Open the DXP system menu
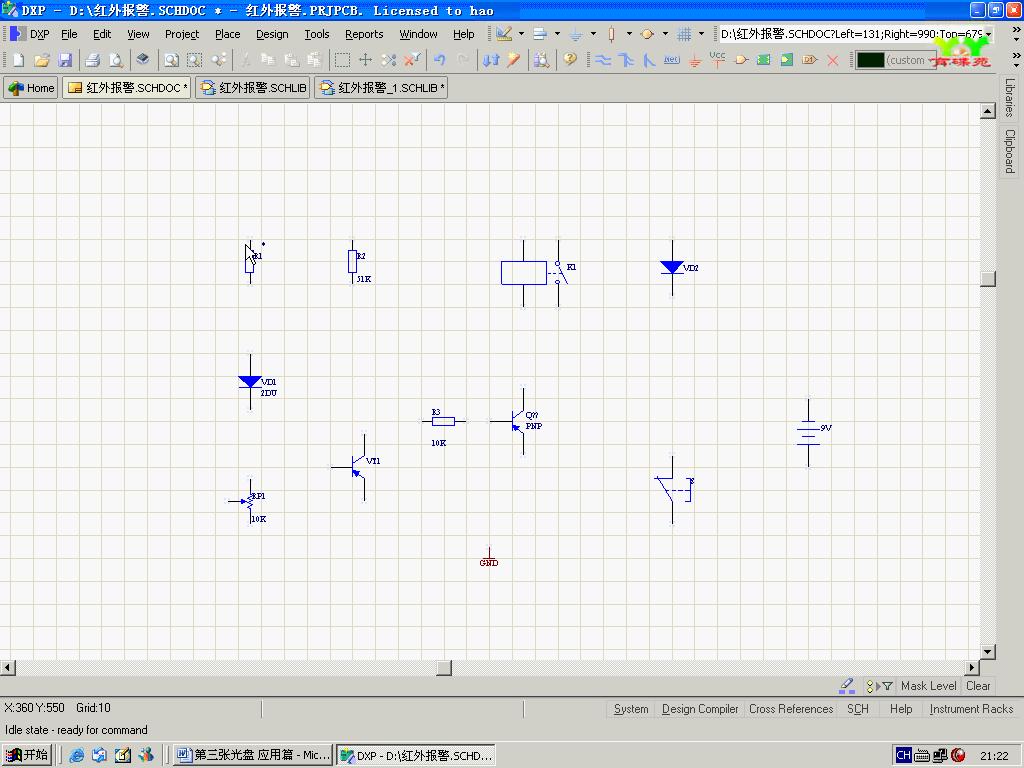Viewport: 1024px width, 768px height. 30,34
